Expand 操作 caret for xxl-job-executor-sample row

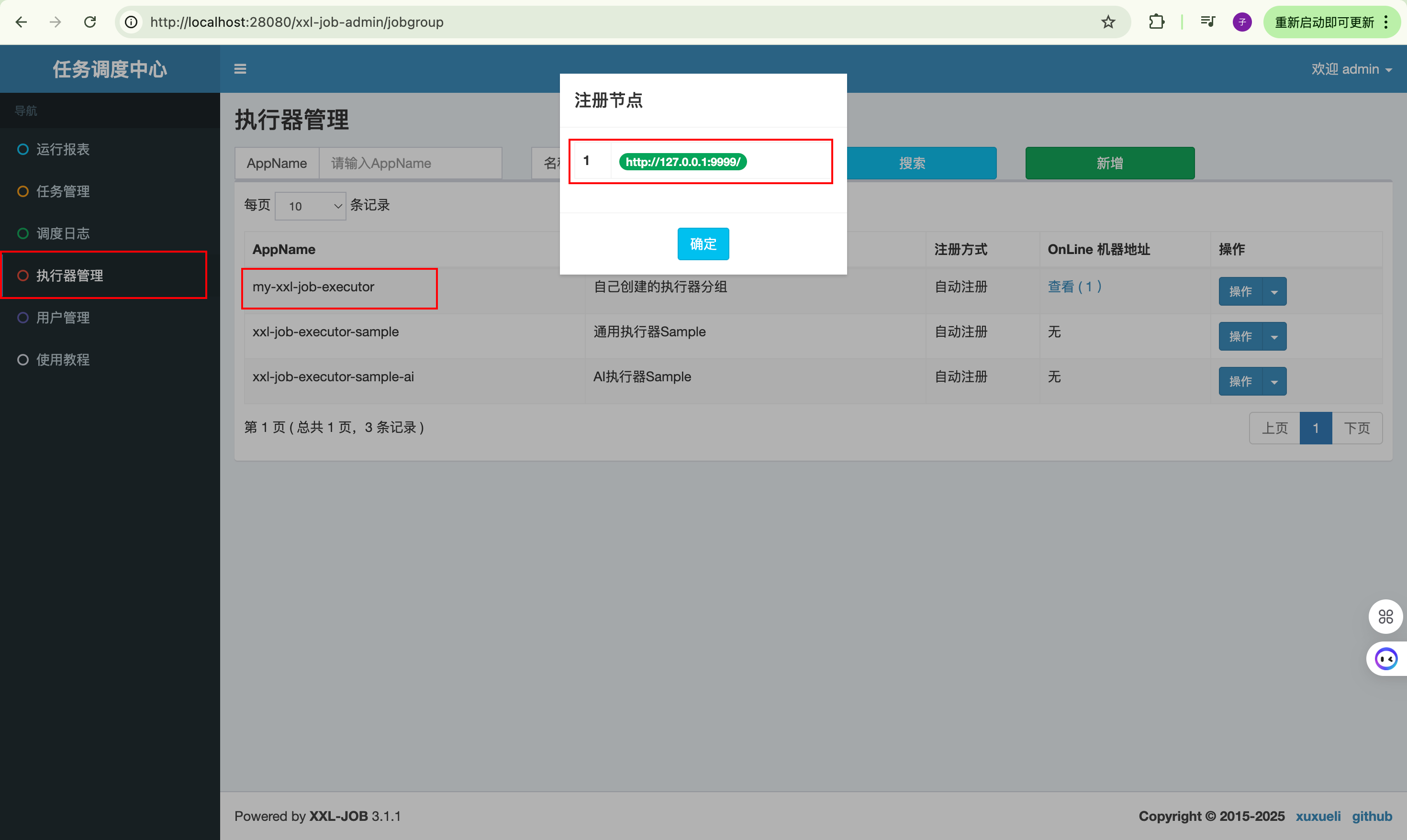click(1274, 337)
